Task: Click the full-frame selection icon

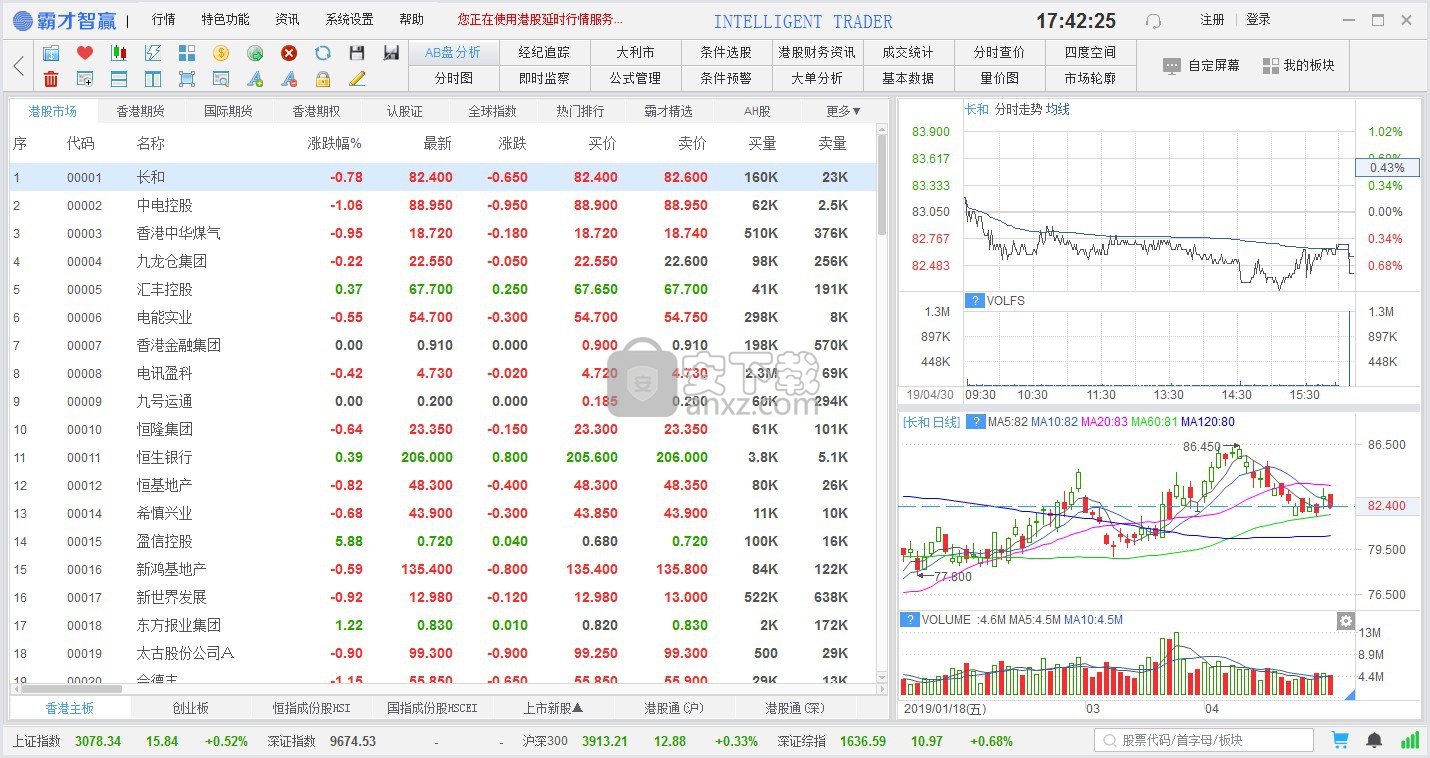Action: pos(187,79)
